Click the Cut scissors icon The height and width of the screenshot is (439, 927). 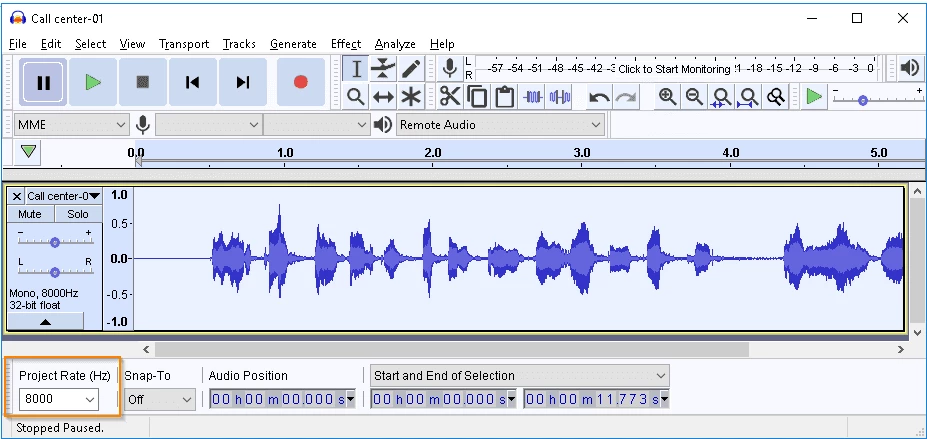(449, 97)
